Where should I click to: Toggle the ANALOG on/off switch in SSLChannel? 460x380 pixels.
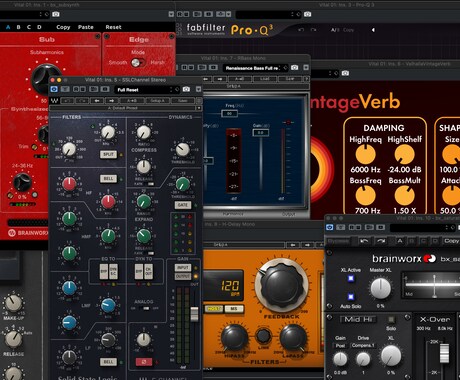click(x=146, y=308)
